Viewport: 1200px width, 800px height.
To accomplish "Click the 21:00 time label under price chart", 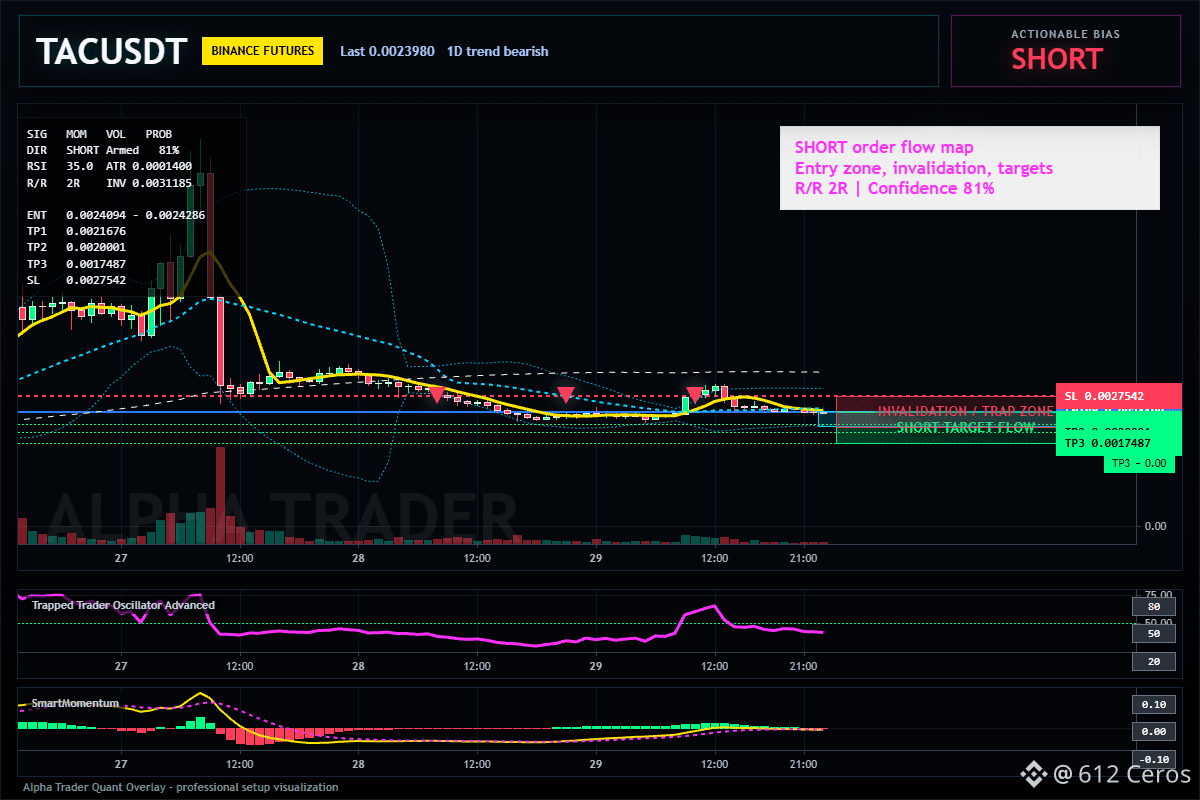I will [803, 558].
